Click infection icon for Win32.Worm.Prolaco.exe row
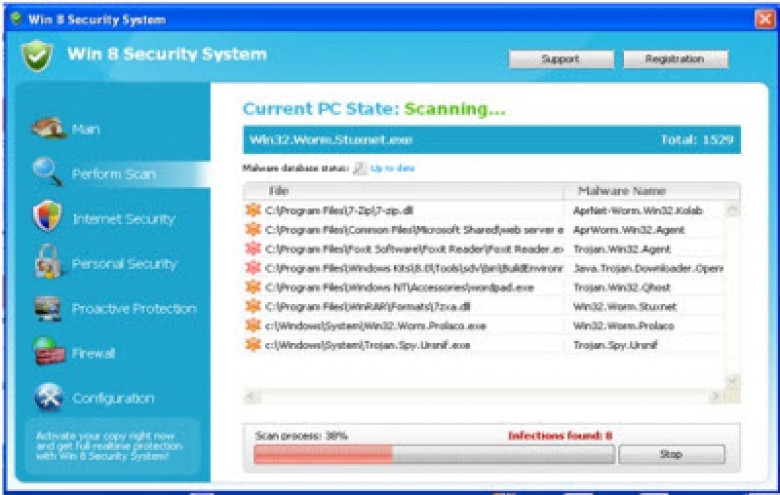The width and height of the screenshot is (780, 495). [x=253, y=325]
